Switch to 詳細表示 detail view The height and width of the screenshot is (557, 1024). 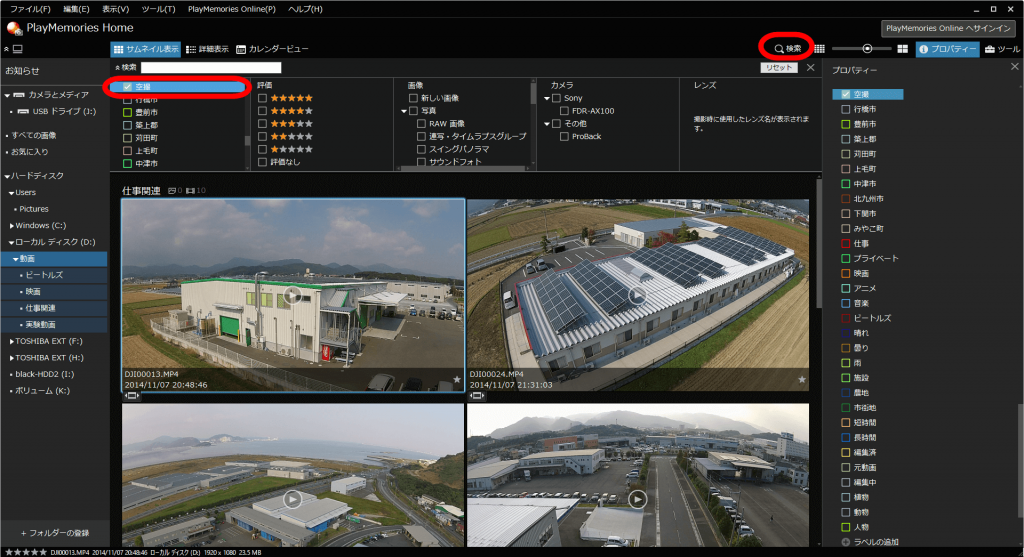point(207,49)
